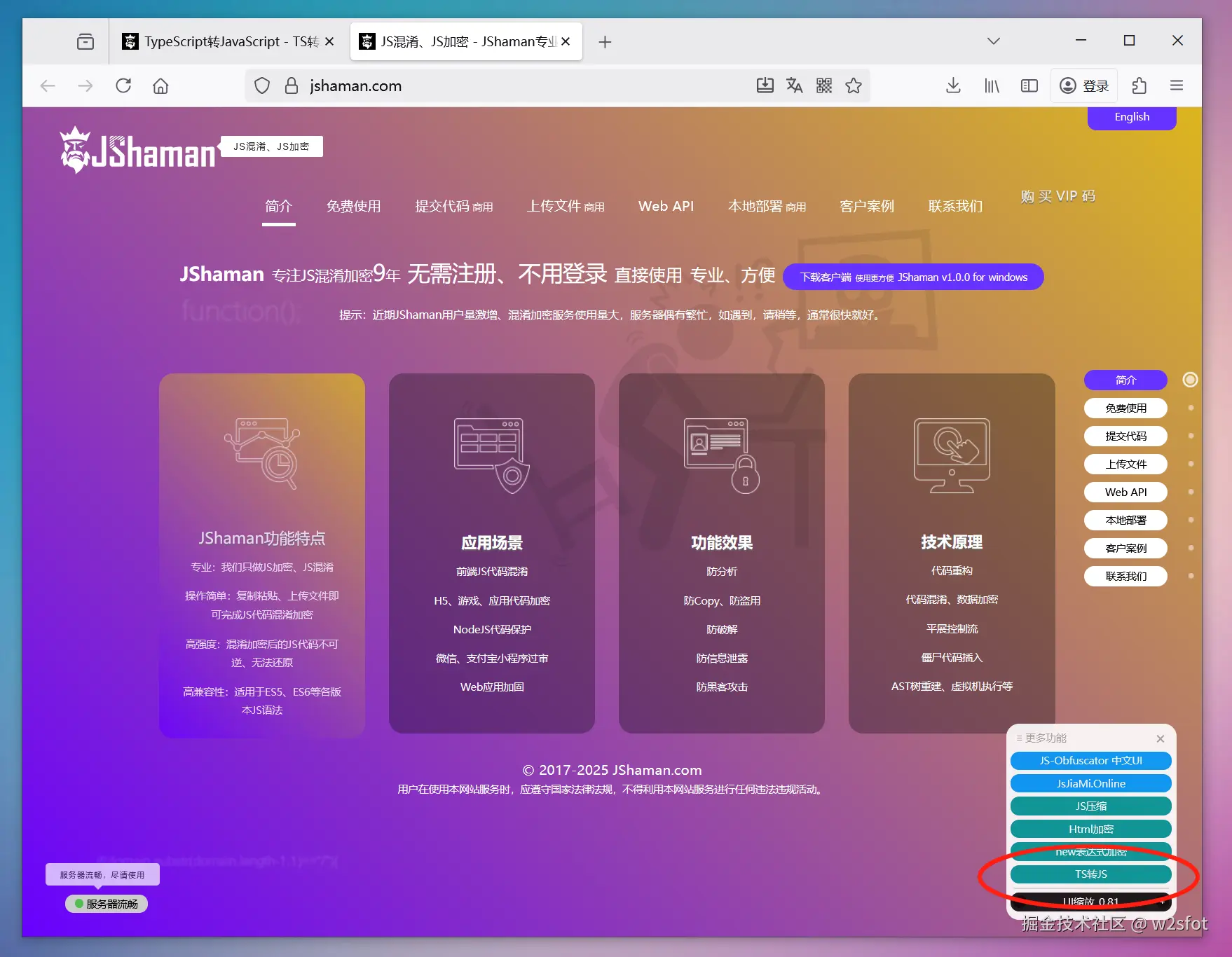Generate QR code for this page
The height and width of the screenshot is (957, 1232).
824,86
